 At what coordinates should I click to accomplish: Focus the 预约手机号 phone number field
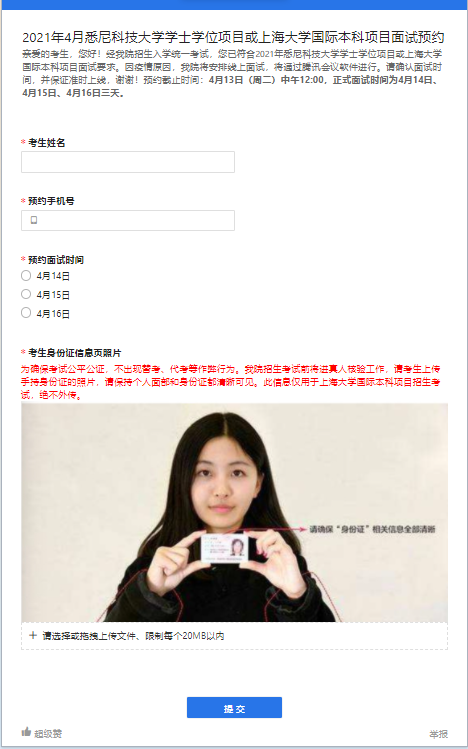click(x=128, y=220)
